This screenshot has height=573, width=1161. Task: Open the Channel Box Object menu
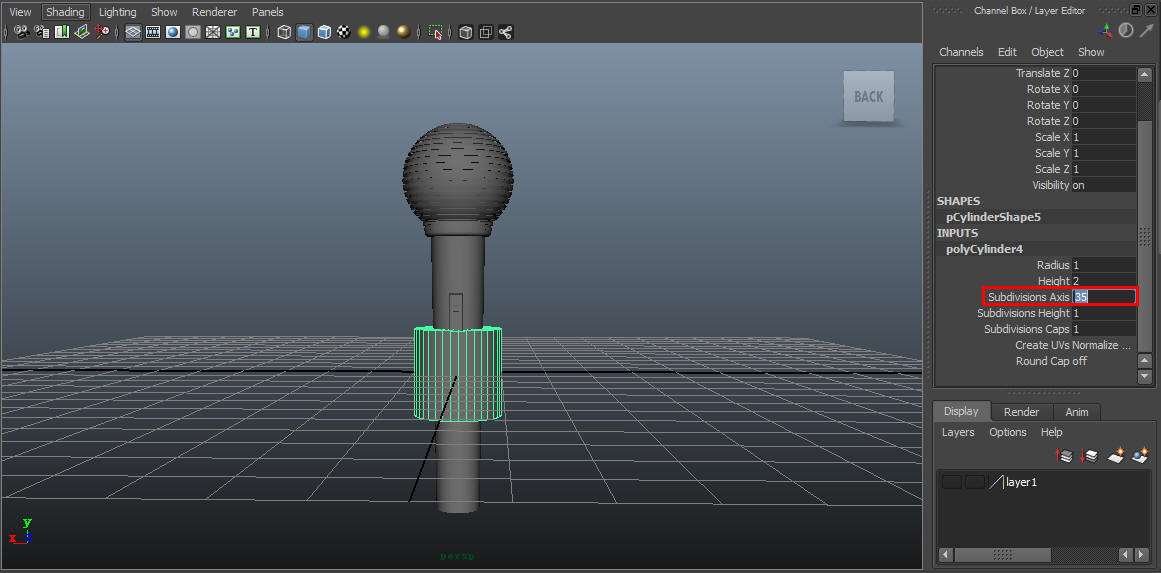(1047, 52)
